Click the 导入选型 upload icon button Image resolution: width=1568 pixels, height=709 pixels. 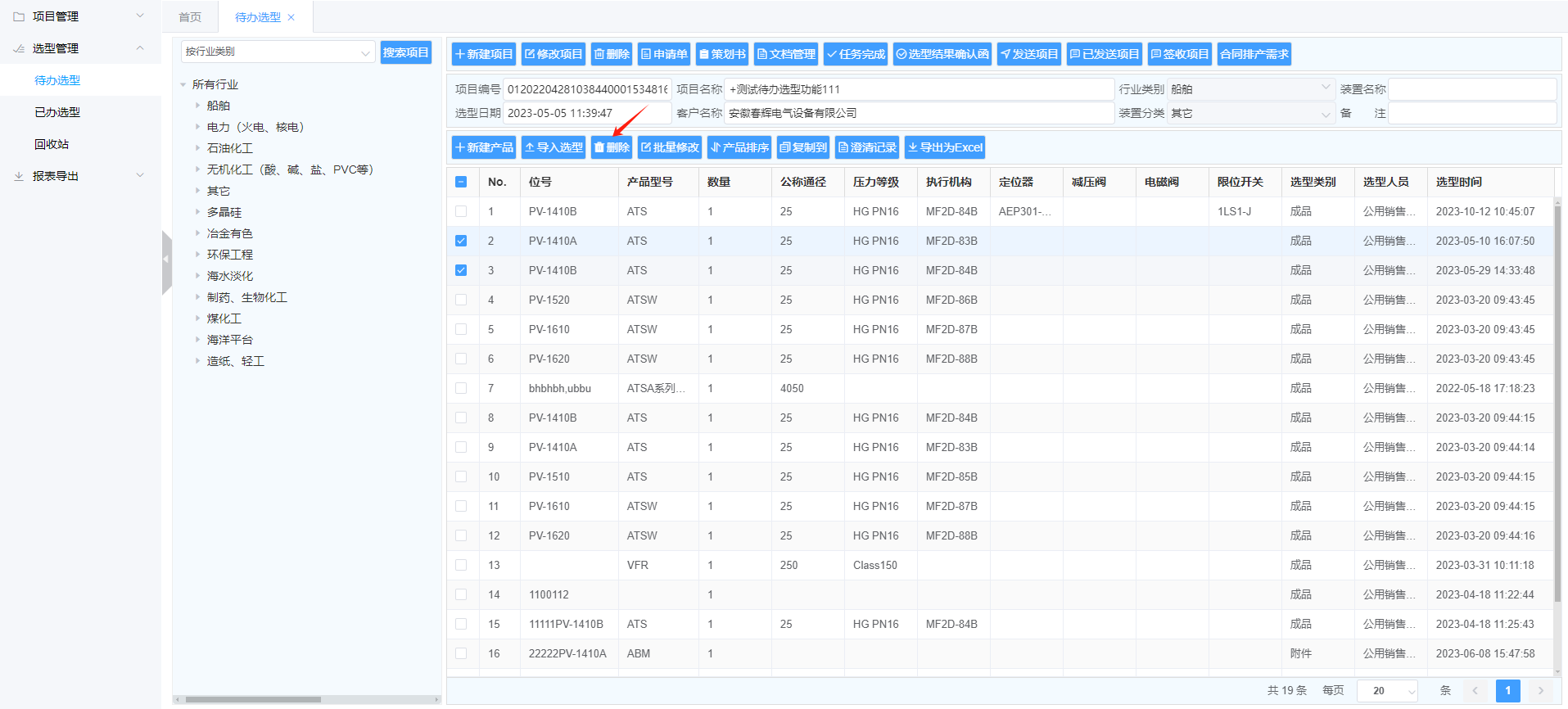coord(553,147)
